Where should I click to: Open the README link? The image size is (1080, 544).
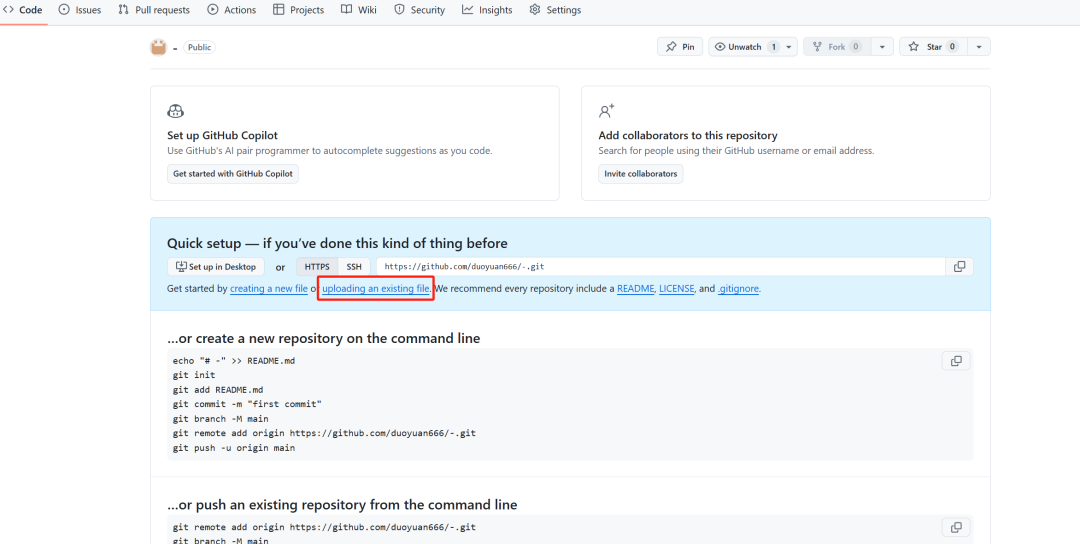click(x=636, y=289)
